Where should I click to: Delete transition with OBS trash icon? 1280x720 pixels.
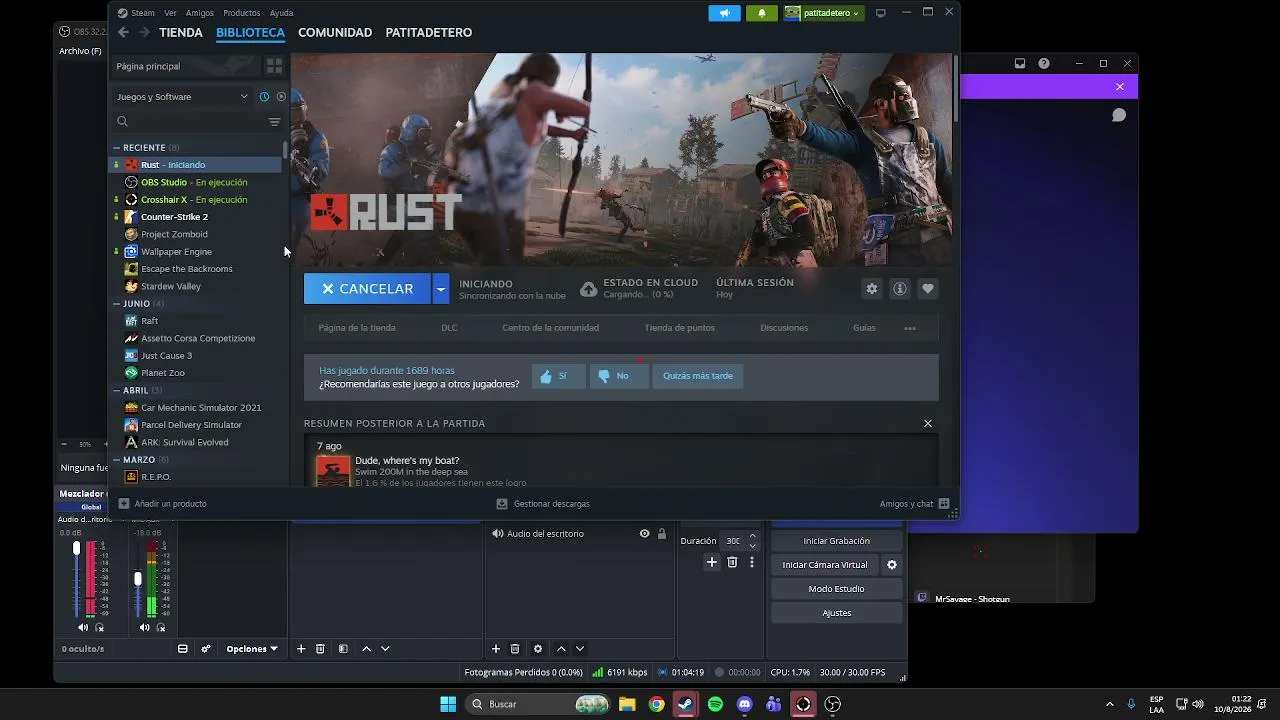732,563
